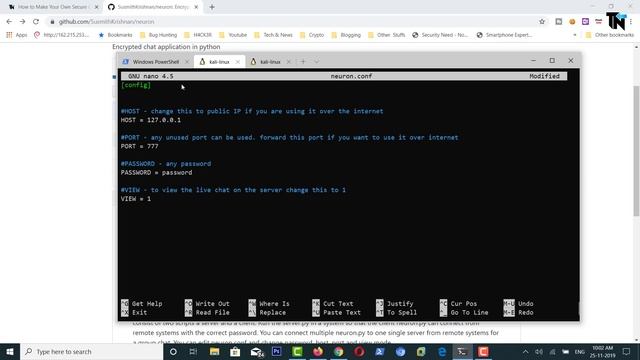The width and height of the screenshot is (640, 360).
Task: Click the PASSWORD = password line
Action: [156, 173]
